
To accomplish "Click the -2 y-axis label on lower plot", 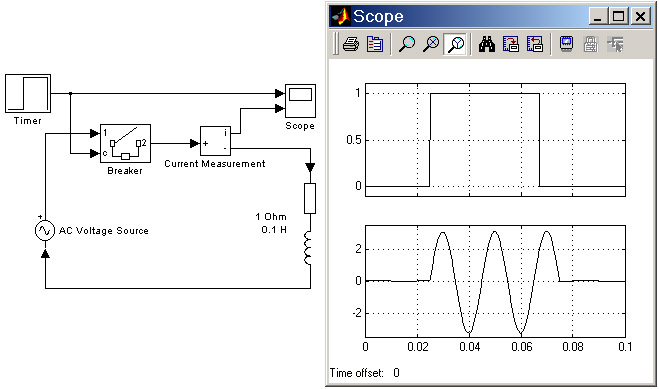I will click(x=356, y=313).
